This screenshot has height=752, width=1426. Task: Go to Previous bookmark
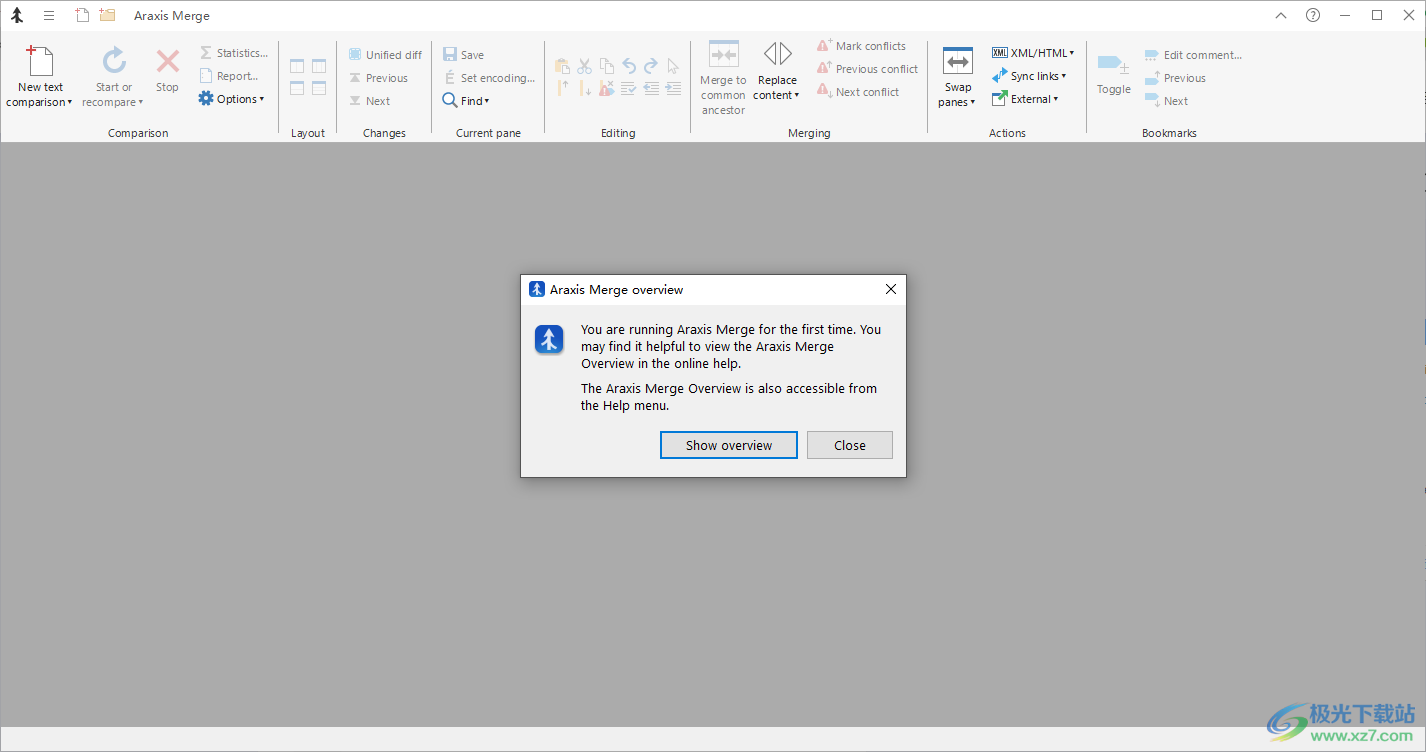(x=1175, y=78)
